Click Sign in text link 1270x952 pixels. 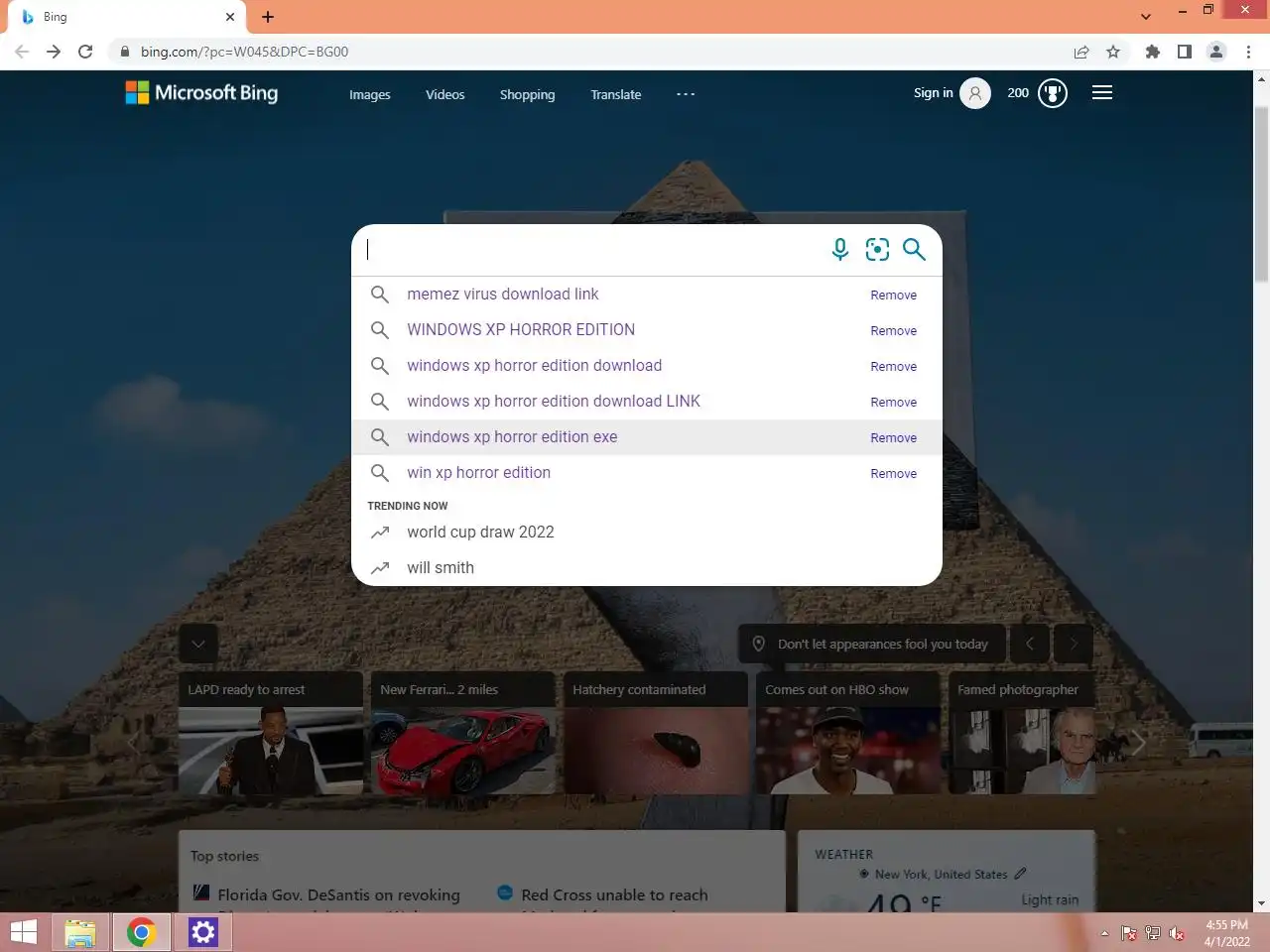(933, 93)
